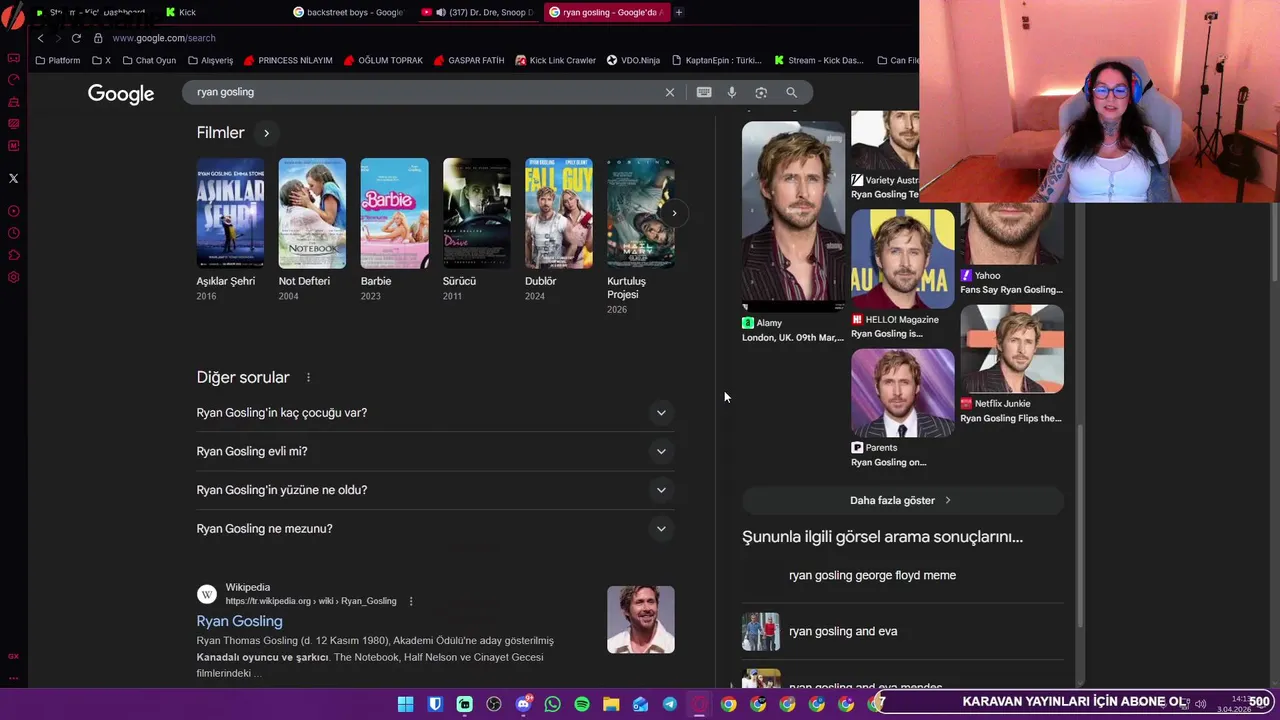Viewport: 1280px width, 720px height.
Task: Open the Parents image result
Action: 903,393
